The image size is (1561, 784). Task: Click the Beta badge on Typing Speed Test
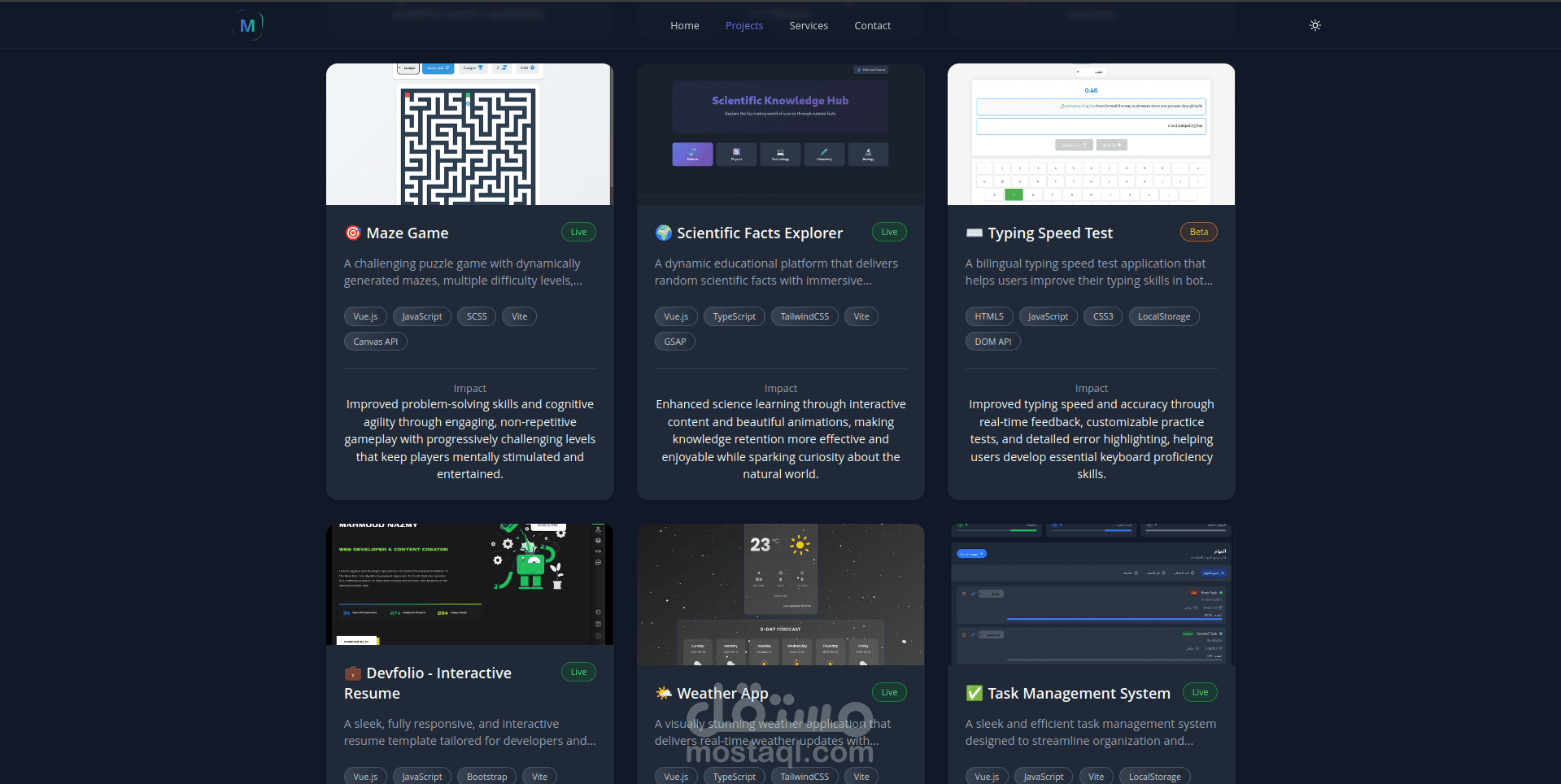tap(1198, 233)
